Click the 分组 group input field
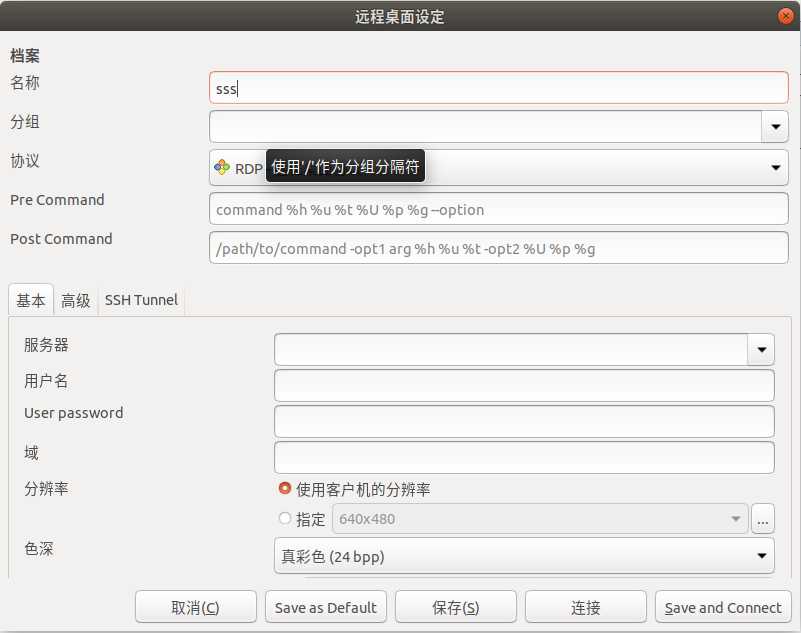The height and width of the screenshot is (633, 801). 485,126
